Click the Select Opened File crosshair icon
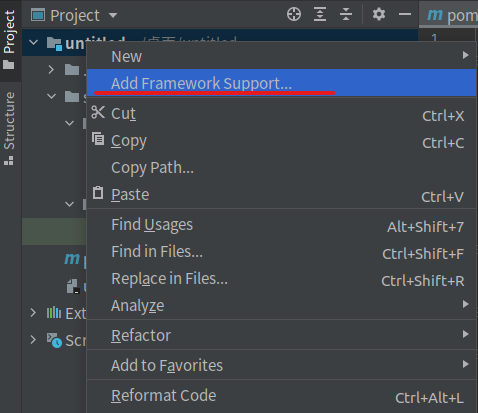The width and height of the screenshot is (478, 413). (x=294, y=14)
